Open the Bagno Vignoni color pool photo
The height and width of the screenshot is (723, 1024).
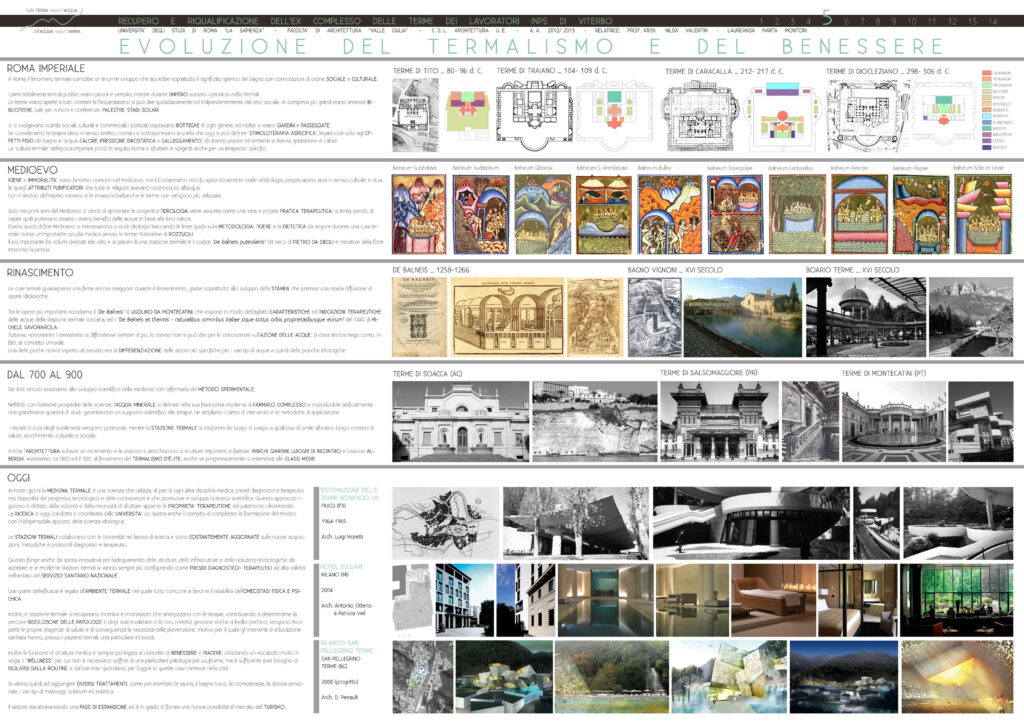coord(743,317)
